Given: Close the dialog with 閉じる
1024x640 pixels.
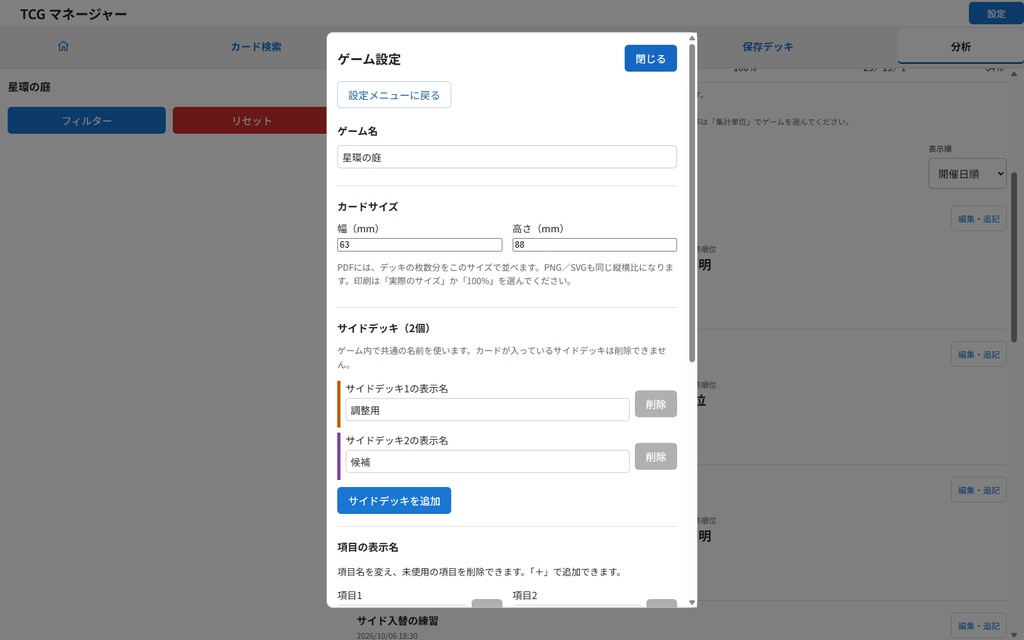Looking at the screenshot, I should tap(650, 58).
